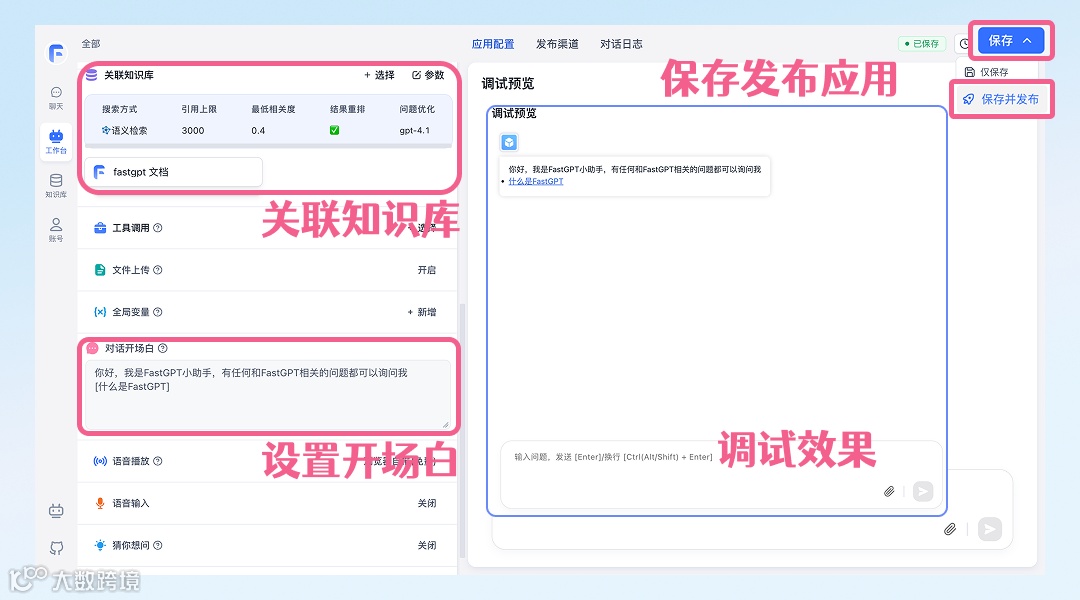The image size is (1080, 600).
Task: Show help for 对话开场白
Action: click(163, 349)
